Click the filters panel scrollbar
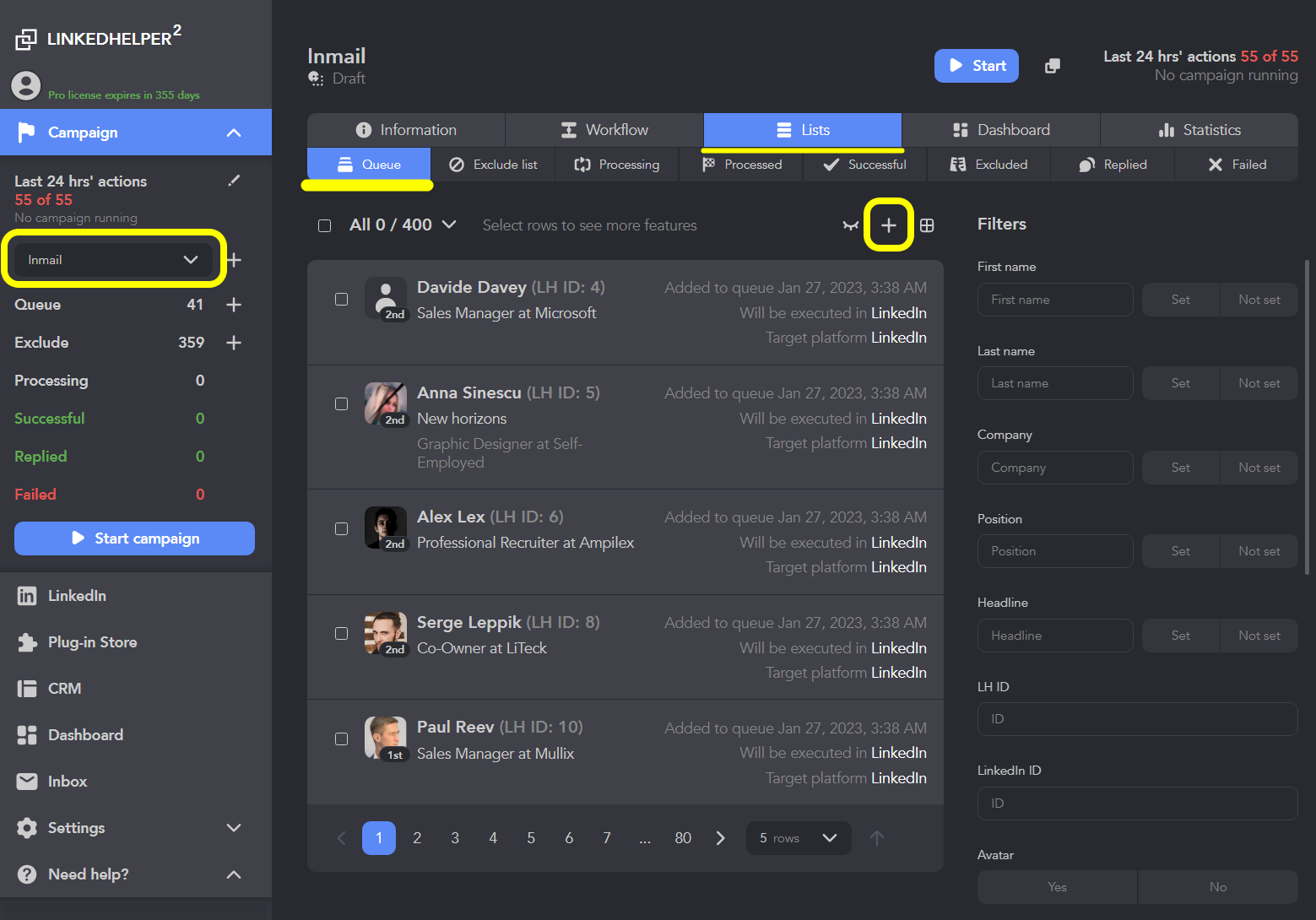Image resolution: width=1316 pixels, height=920 pixels. tap(1308, 418)
